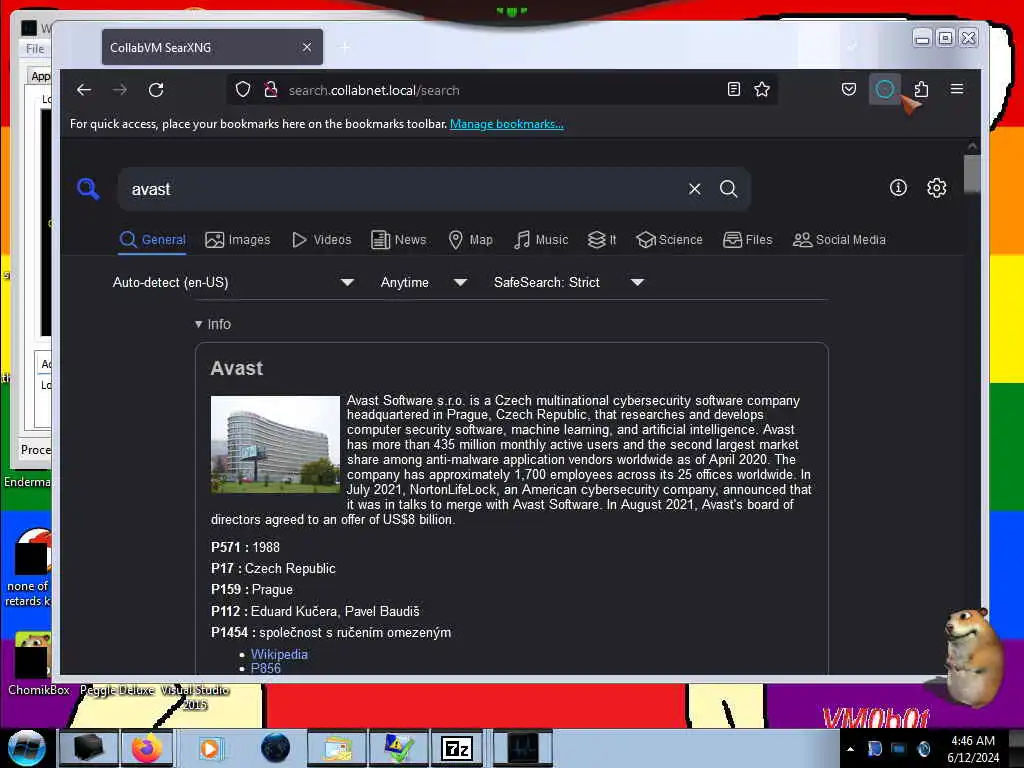Open the Pocket save icon
Viewport: 1024px width, 768px height.
(x=848, y=89)
